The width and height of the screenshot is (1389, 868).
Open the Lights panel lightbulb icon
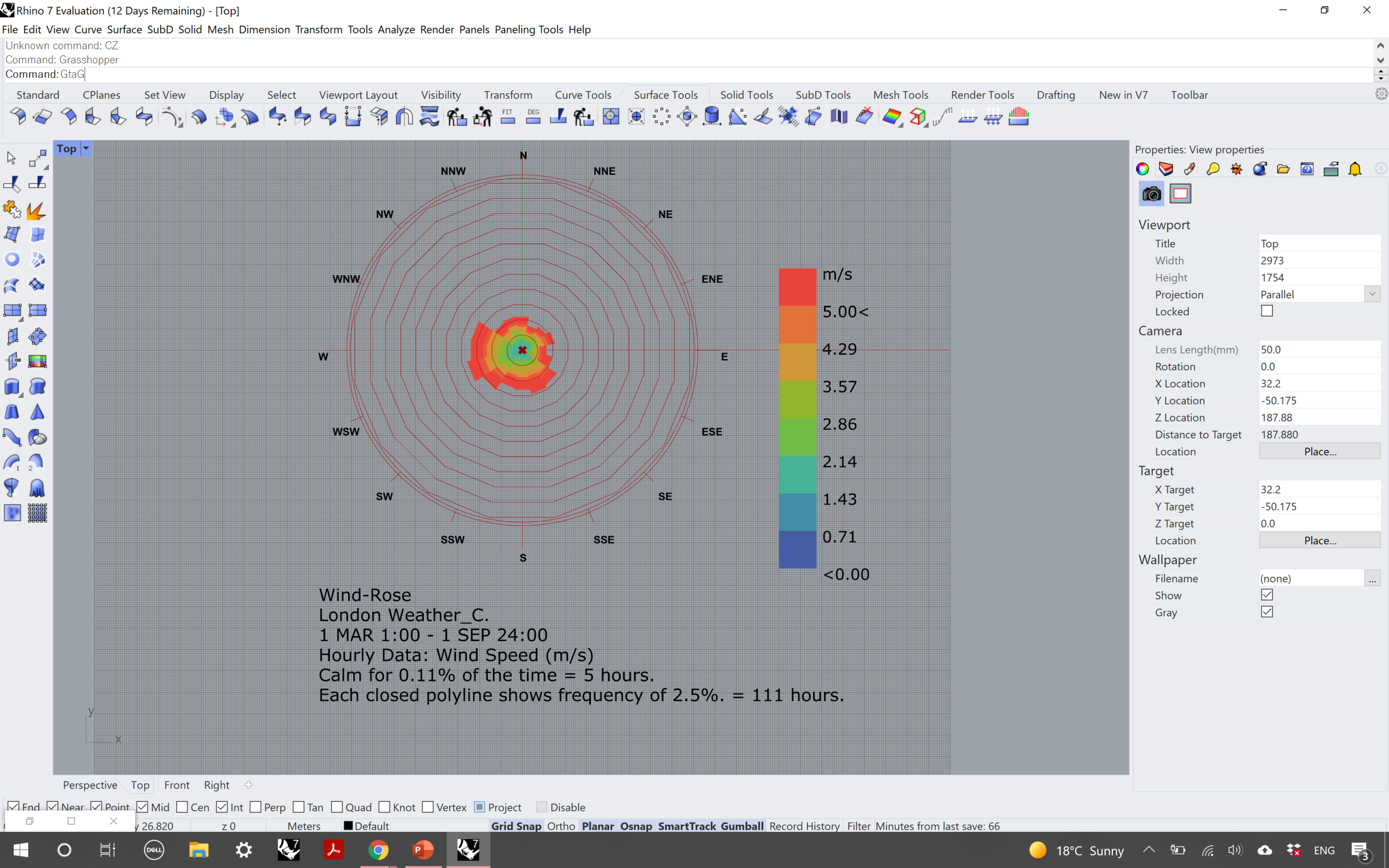click(1213, 169)
